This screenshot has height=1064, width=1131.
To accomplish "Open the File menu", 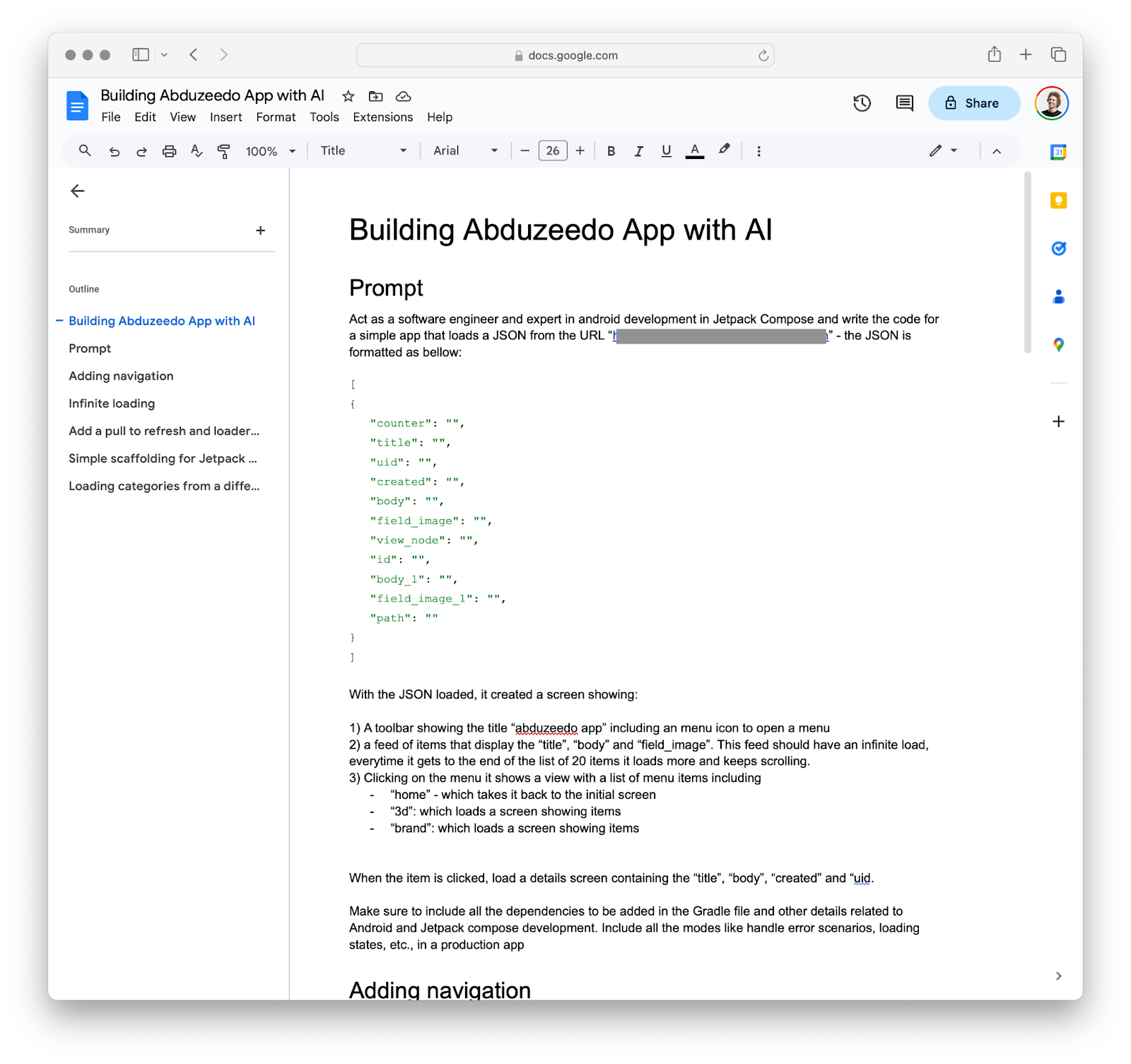I will (x=111, y=117).
